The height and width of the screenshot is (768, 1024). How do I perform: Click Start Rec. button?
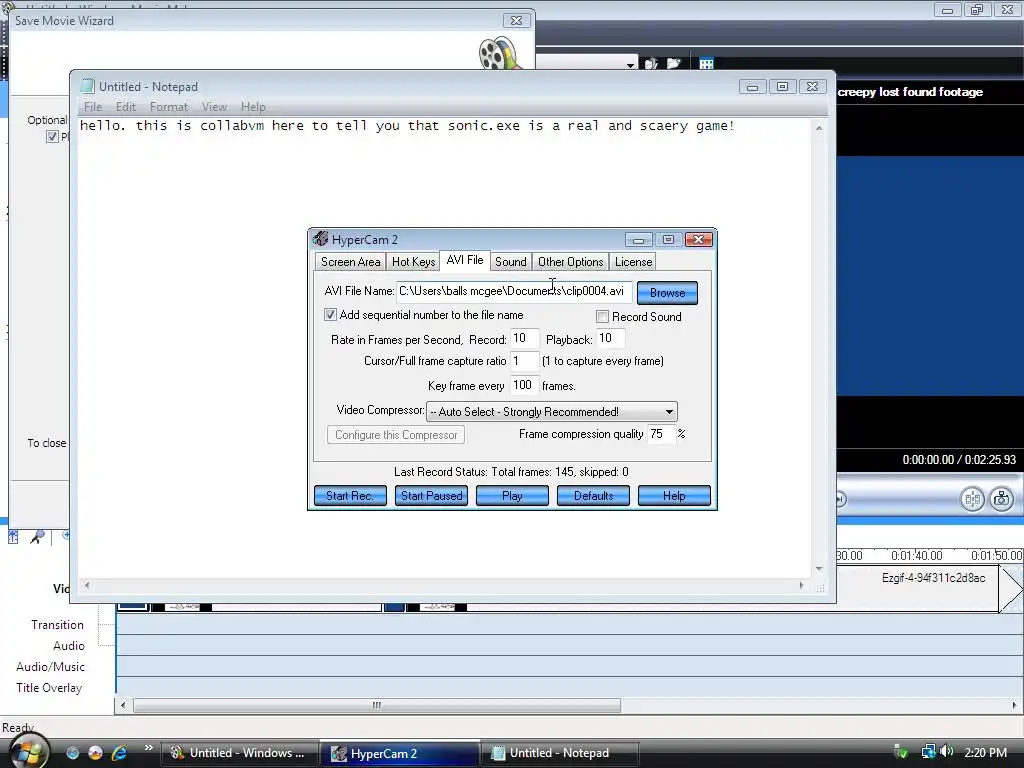pos(350,496)
